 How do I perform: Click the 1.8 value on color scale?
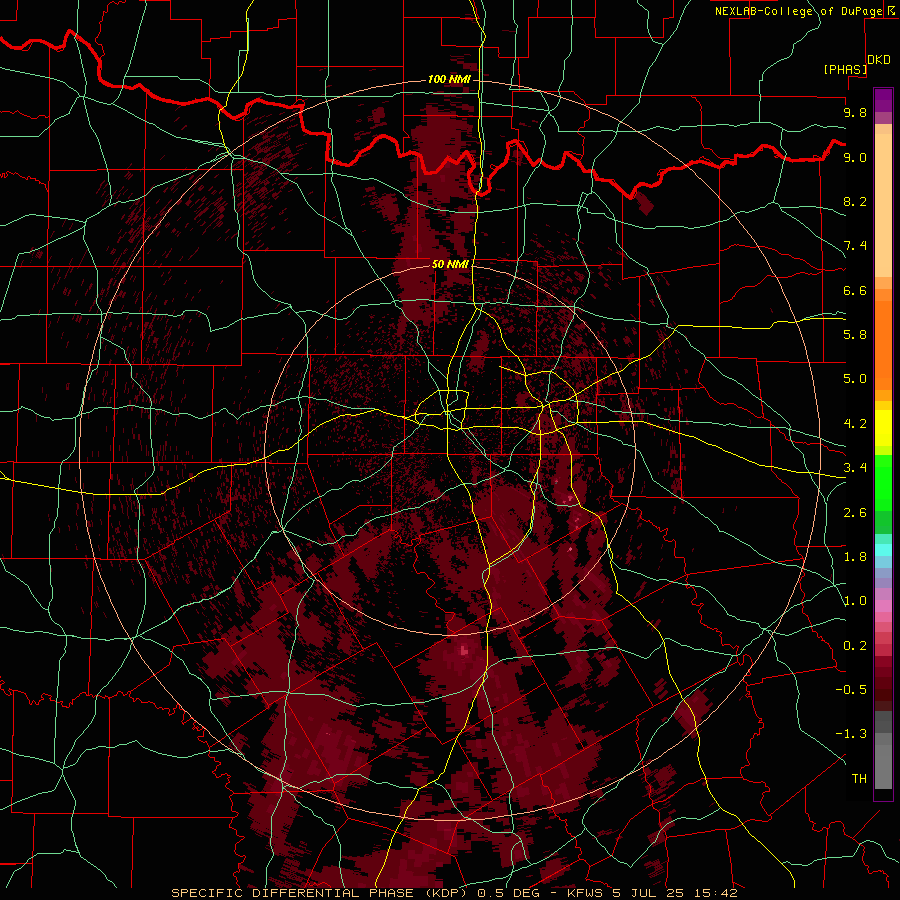click(x=855, y=557)
